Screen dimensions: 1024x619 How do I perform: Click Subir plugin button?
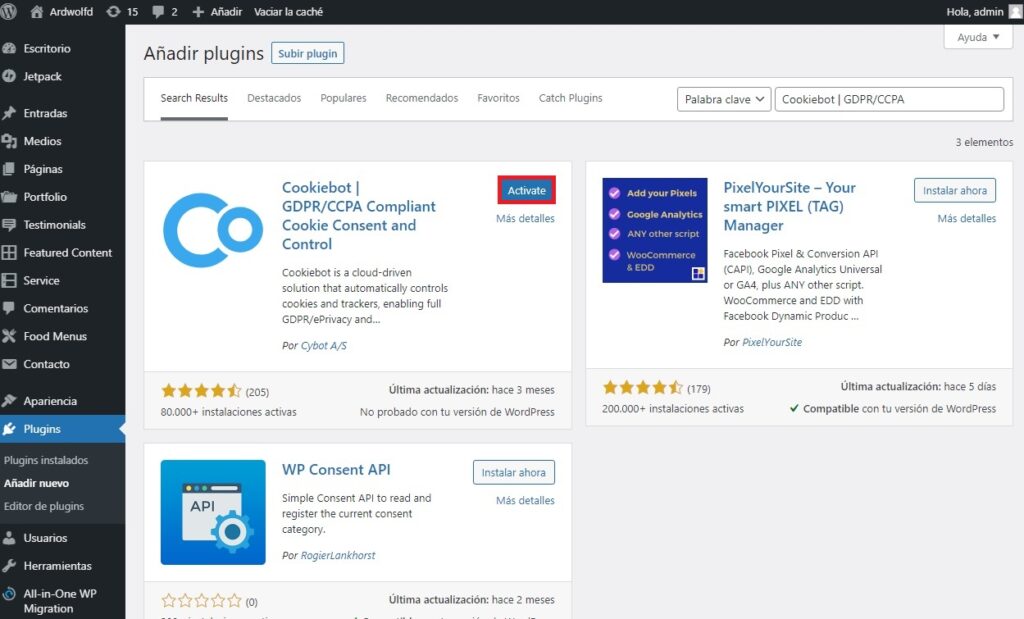[308, 54]
